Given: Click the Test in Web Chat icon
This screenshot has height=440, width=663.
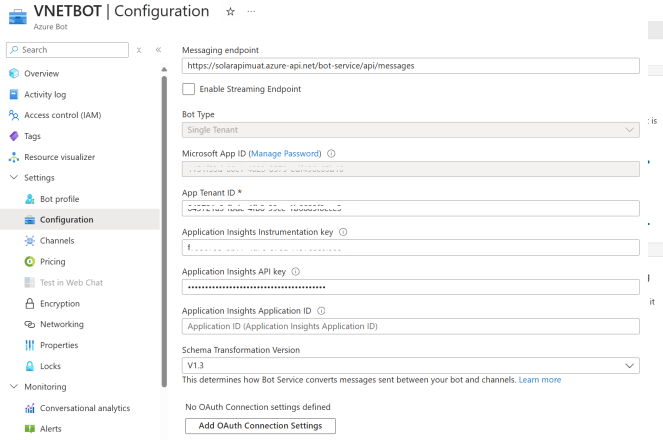Looking at the screenshot, I should (x=30, y=282).
